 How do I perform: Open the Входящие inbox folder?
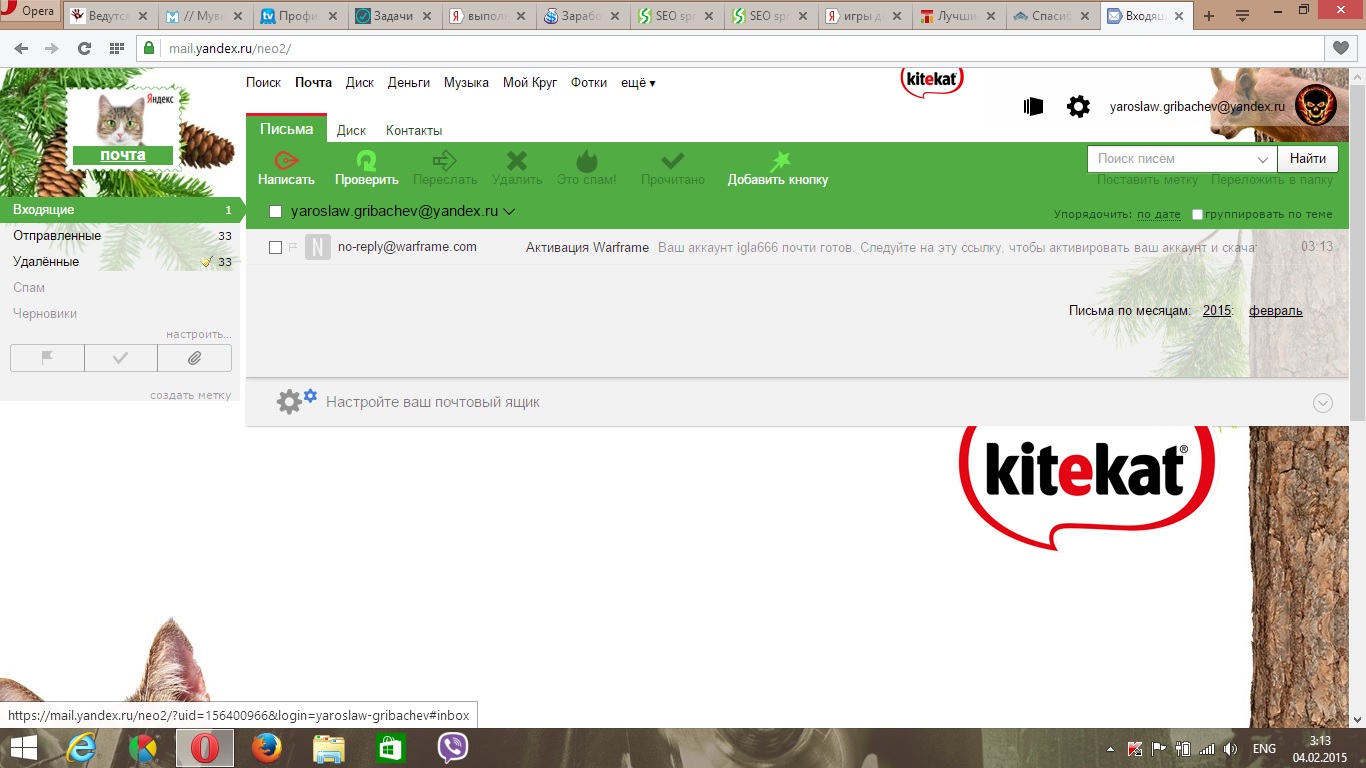[120, 210]
